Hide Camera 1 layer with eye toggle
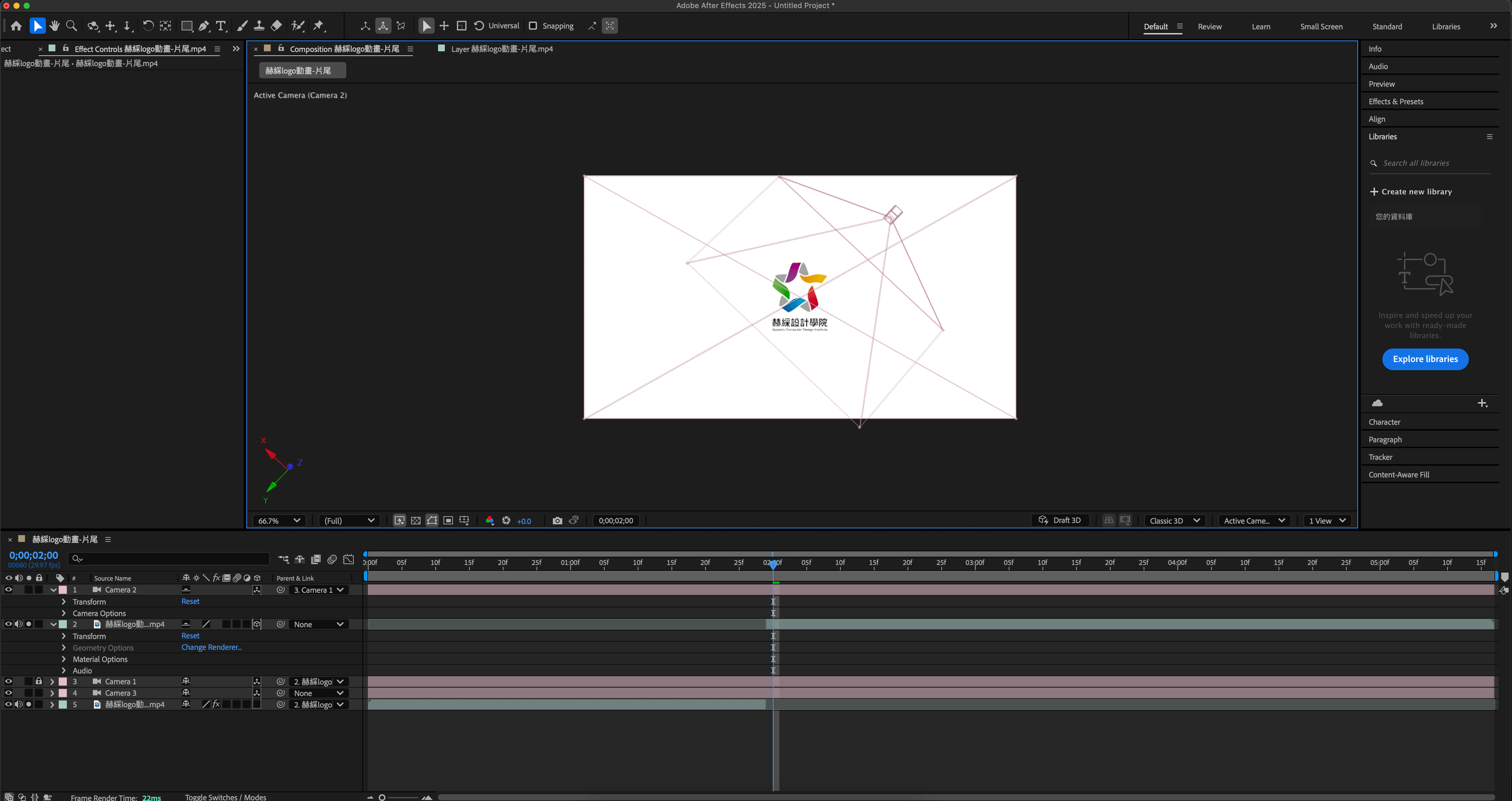This screenshot has width=1512, height=801. [8, 681]
